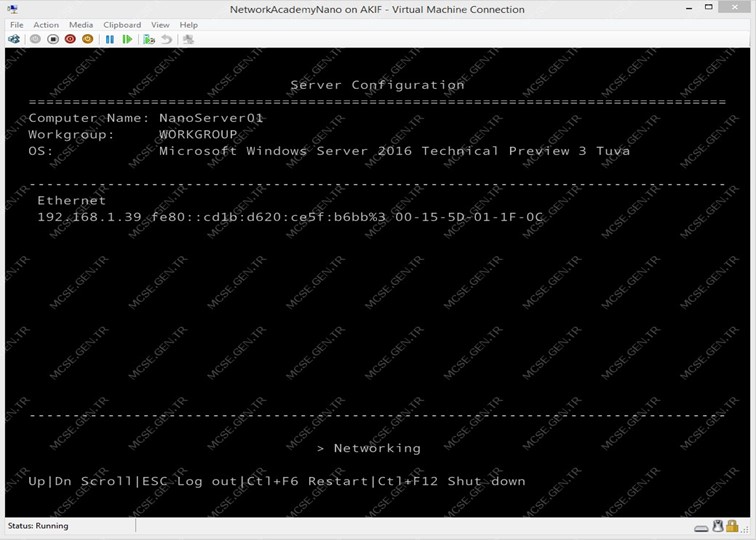756x540 pixels.
Task: Minimize the Virtual Machine Connection window
Action: (689, 8)
